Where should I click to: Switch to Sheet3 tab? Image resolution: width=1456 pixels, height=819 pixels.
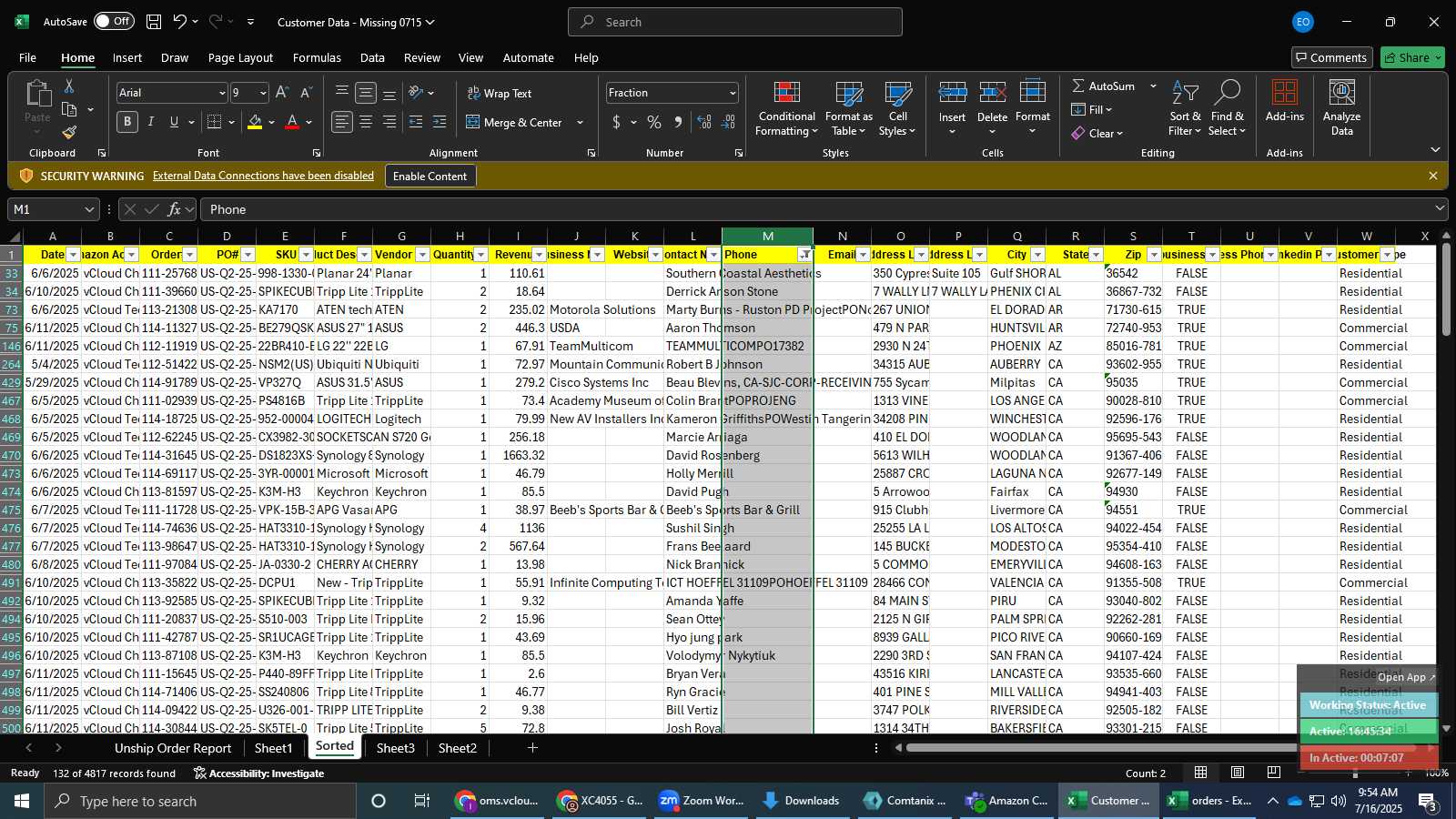(x=395, y=748)
